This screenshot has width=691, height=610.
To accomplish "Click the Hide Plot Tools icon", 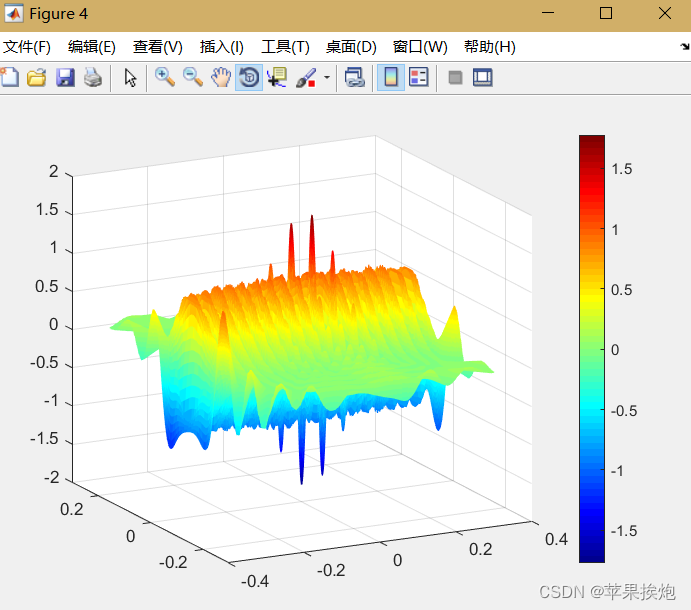I will [x=455, y=78].
